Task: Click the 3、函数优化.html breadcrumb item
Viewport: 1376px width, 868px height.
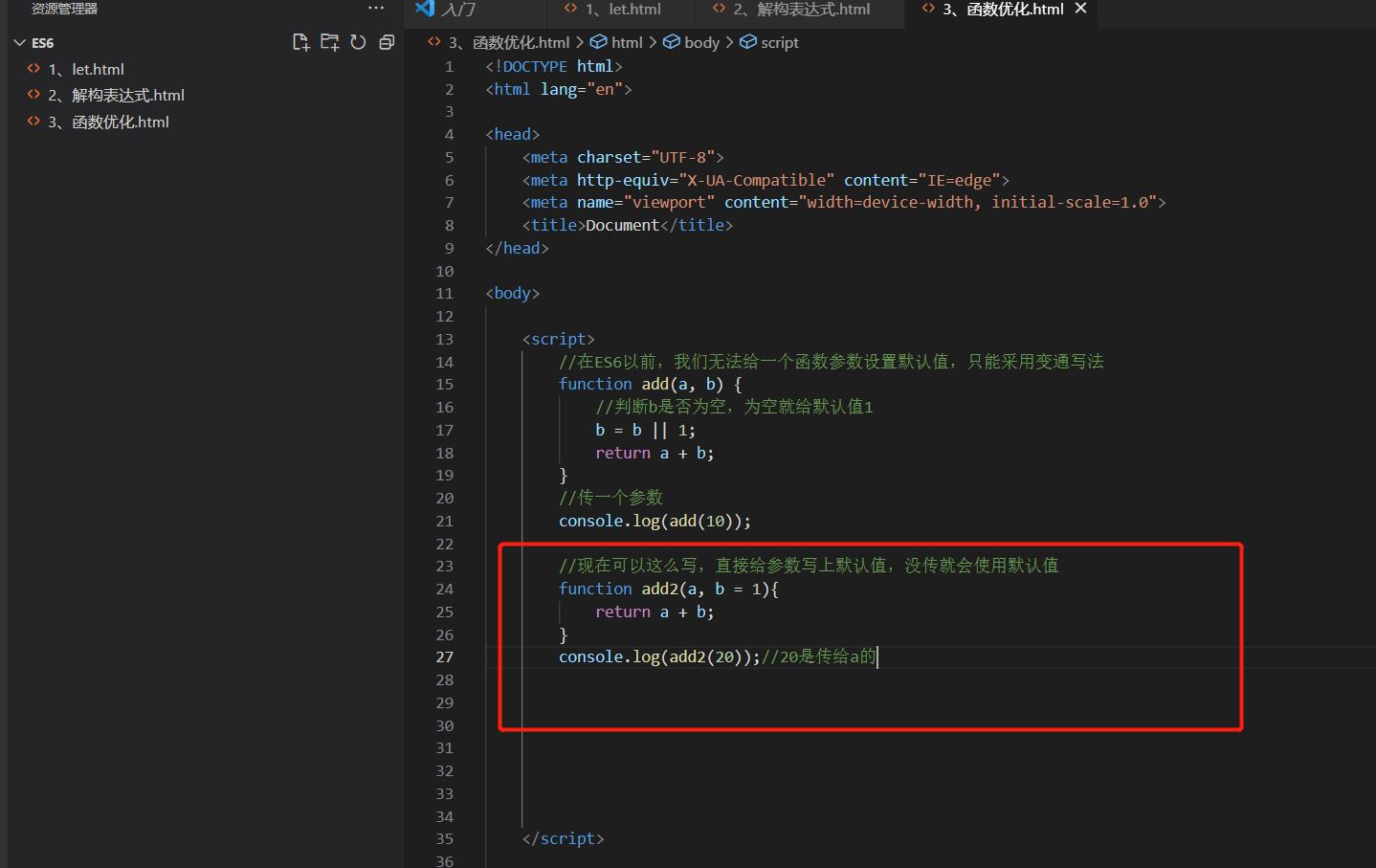Action: 509,42
